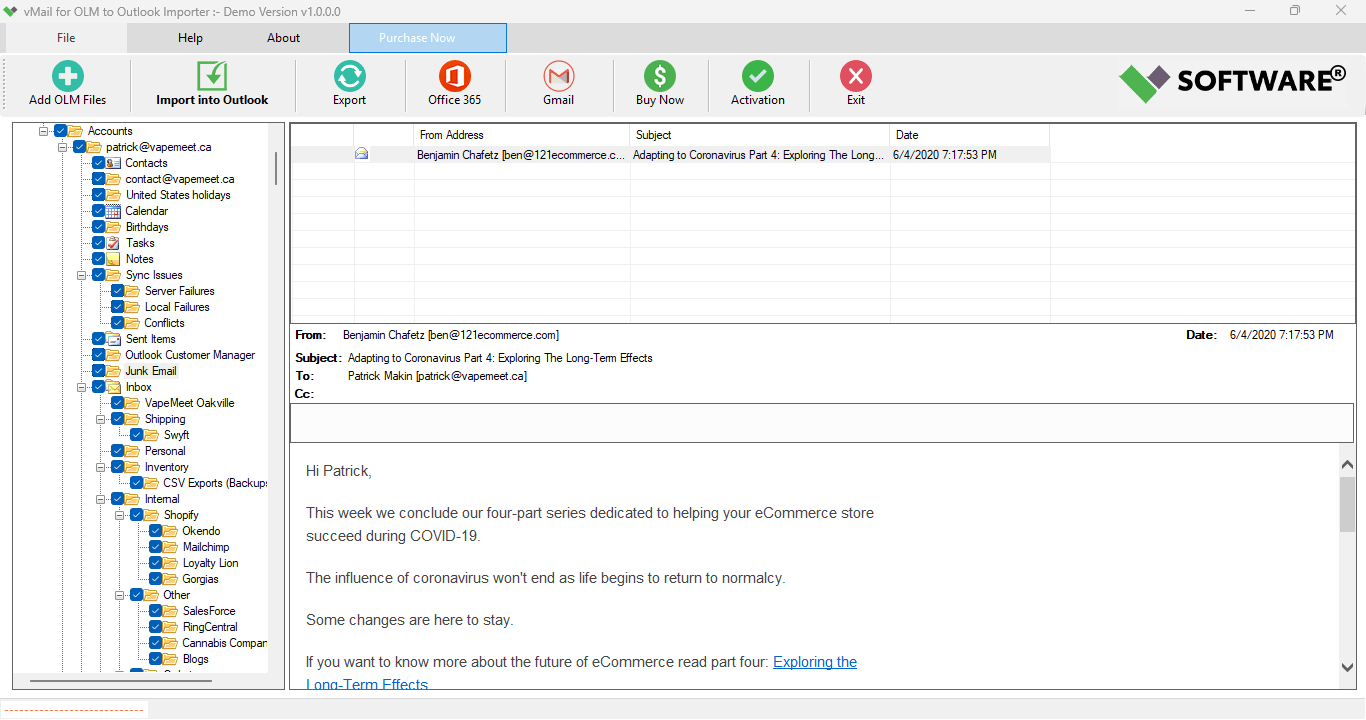Open the Exploring the Long-Term Effects link
The width and height of the screenshot is (1366, 720).
[x=815, y=662]
